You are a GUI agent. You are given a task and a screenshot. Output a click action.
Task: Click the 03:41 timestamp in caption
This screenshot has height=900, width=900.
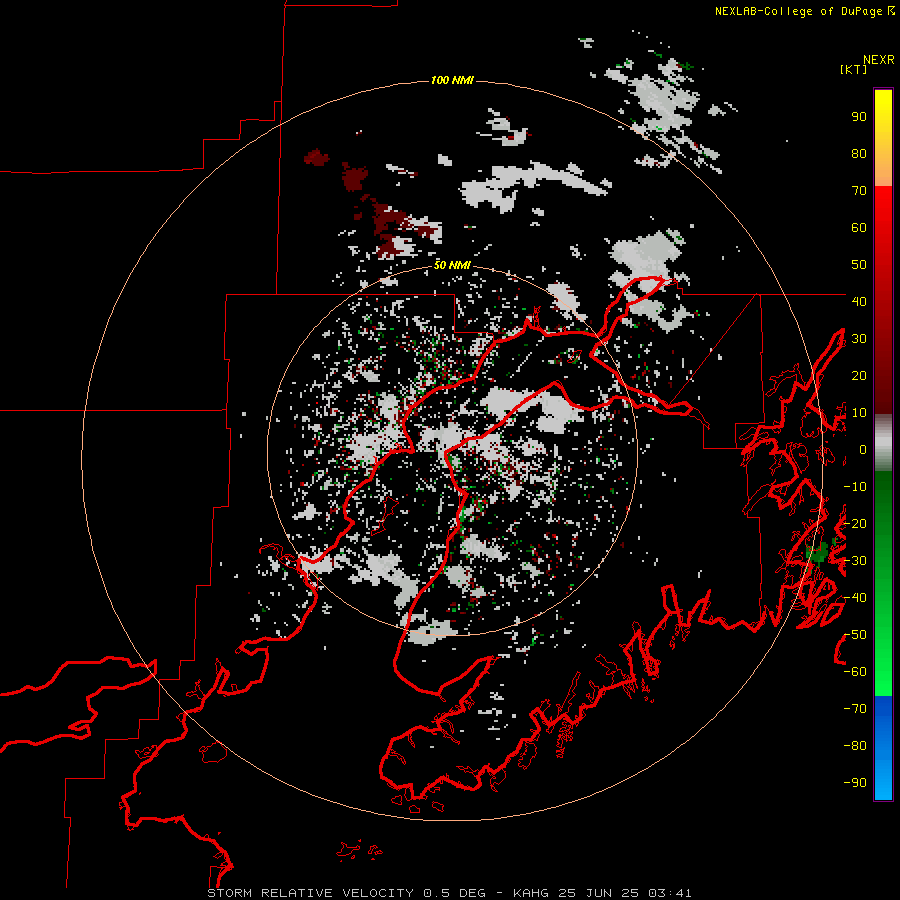pyautogui.click(x=670, y=893)
